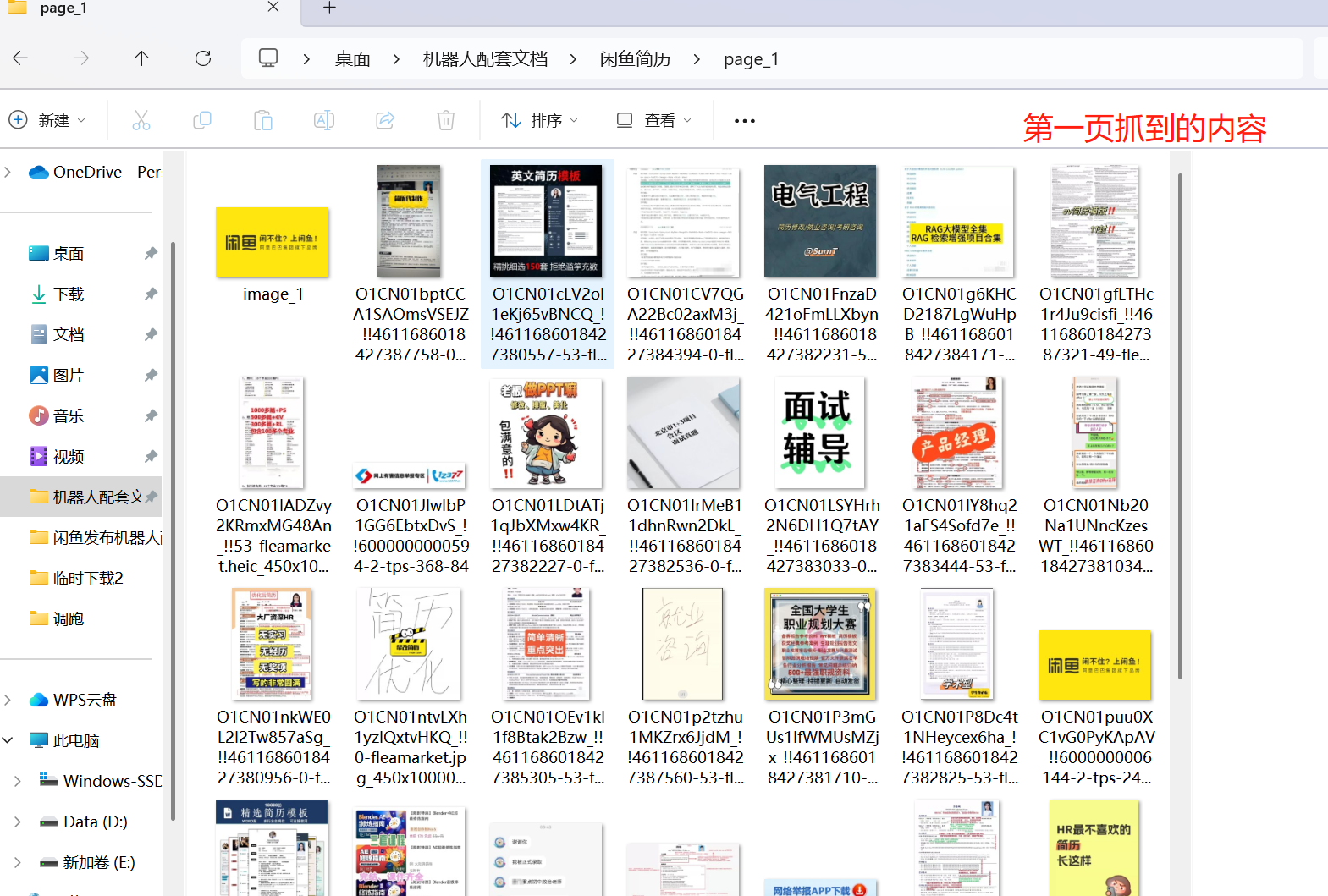Click the Share icon in toolbar
This screenshot has width=1328, height=896.
pos(385,121)
